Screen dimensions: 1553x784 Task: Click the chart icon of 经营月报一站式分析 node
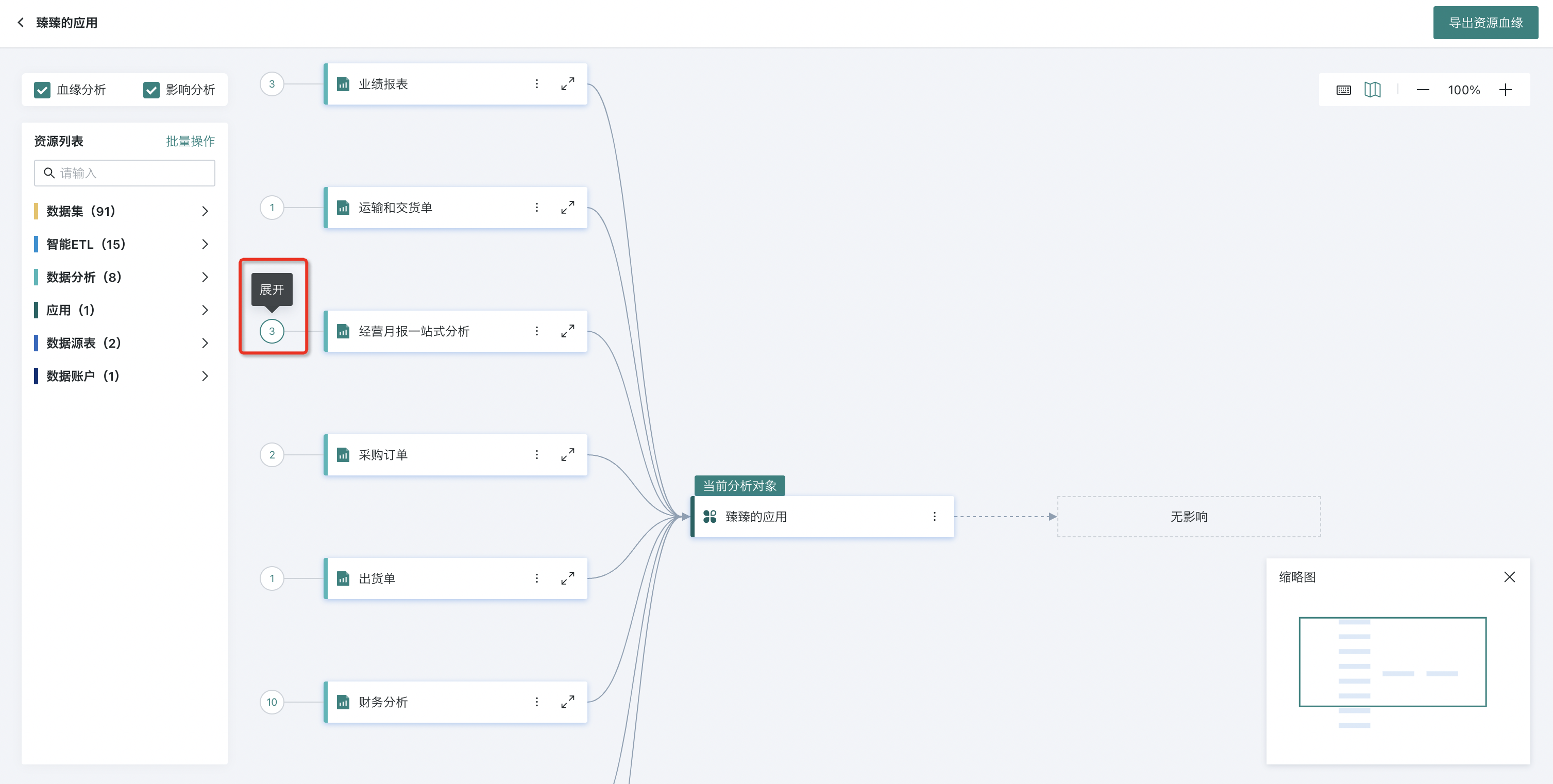(343, 331)
